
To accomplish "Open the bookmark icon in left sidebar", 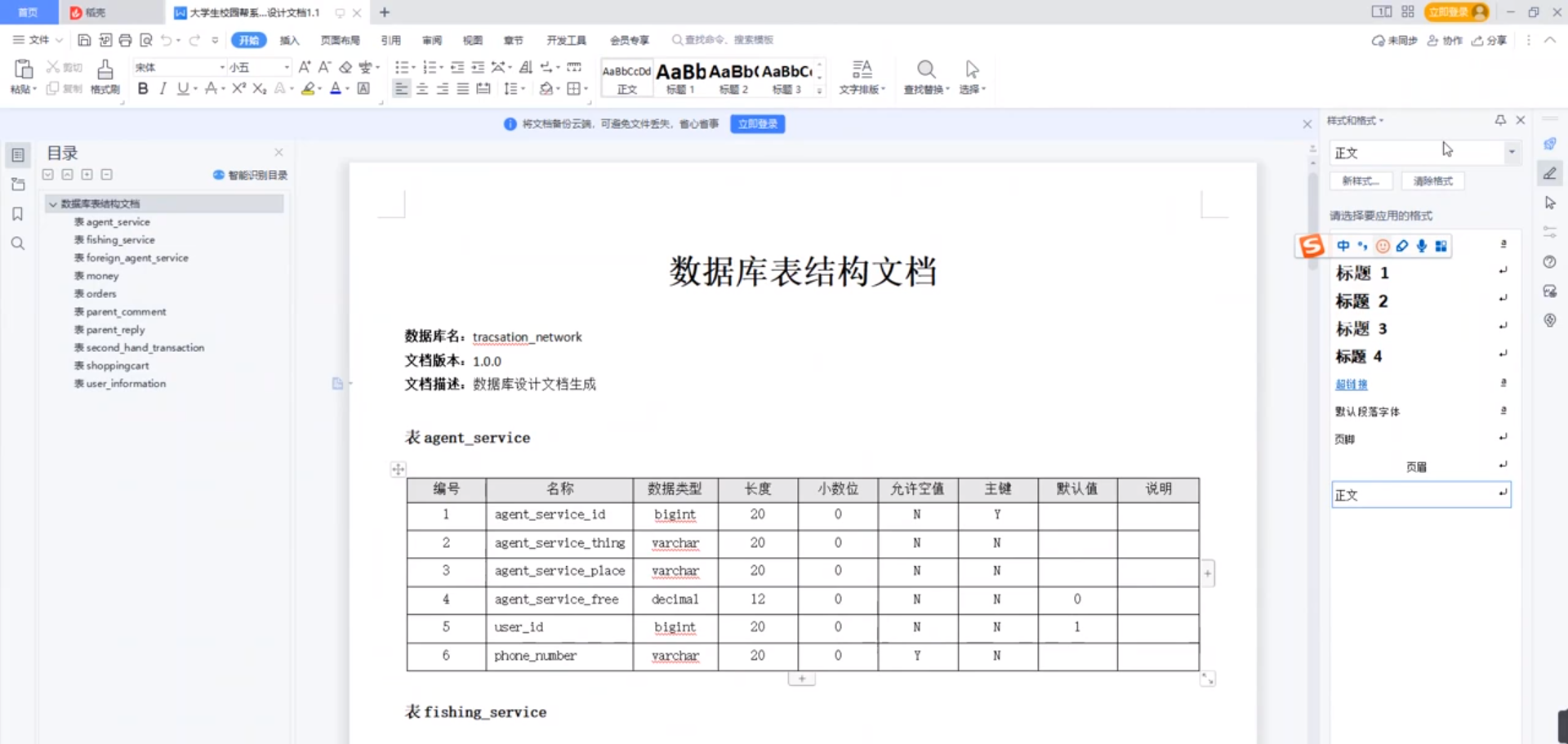I will coord(17,214).
